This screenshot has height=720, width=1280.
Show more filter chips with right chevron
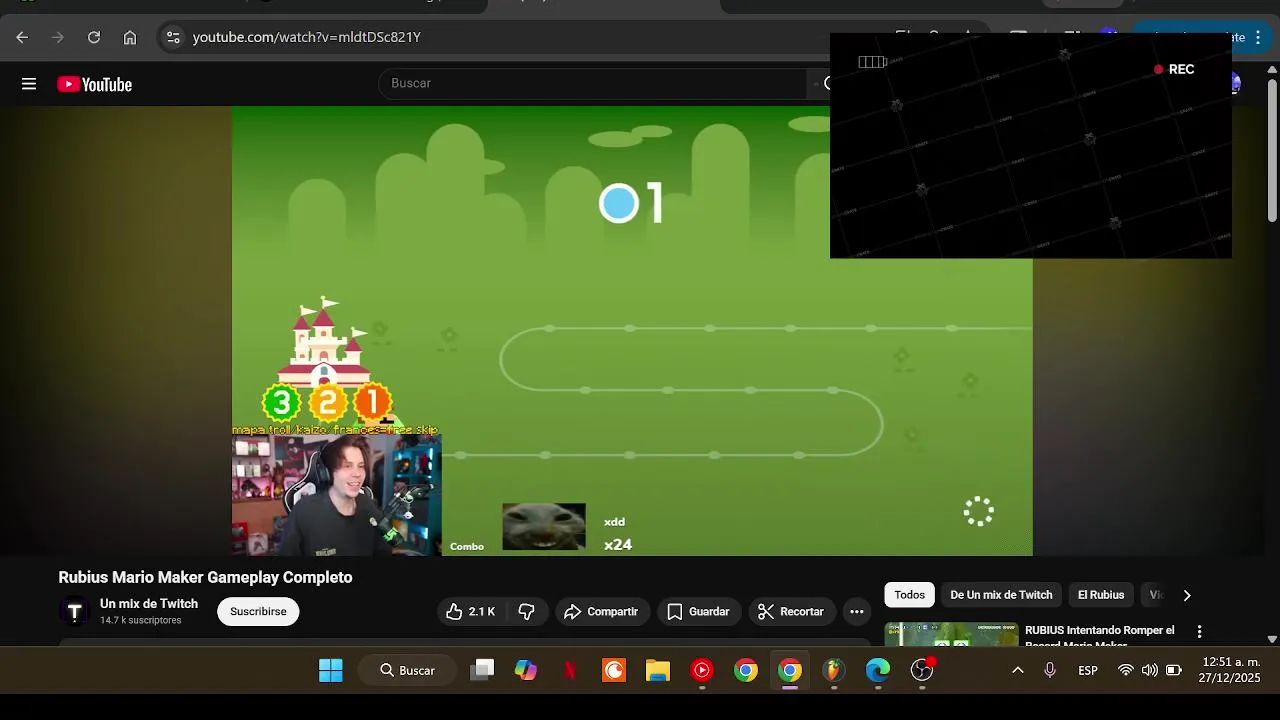click(x=1187, y=595)
